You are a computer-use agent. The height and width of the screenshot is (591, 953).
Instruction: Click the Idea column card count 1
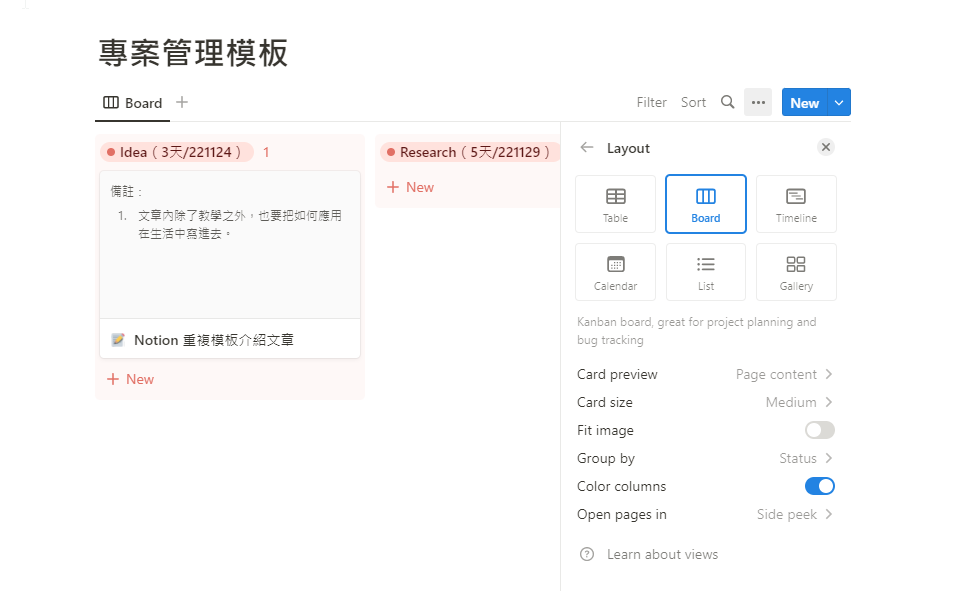pos(266,153)
